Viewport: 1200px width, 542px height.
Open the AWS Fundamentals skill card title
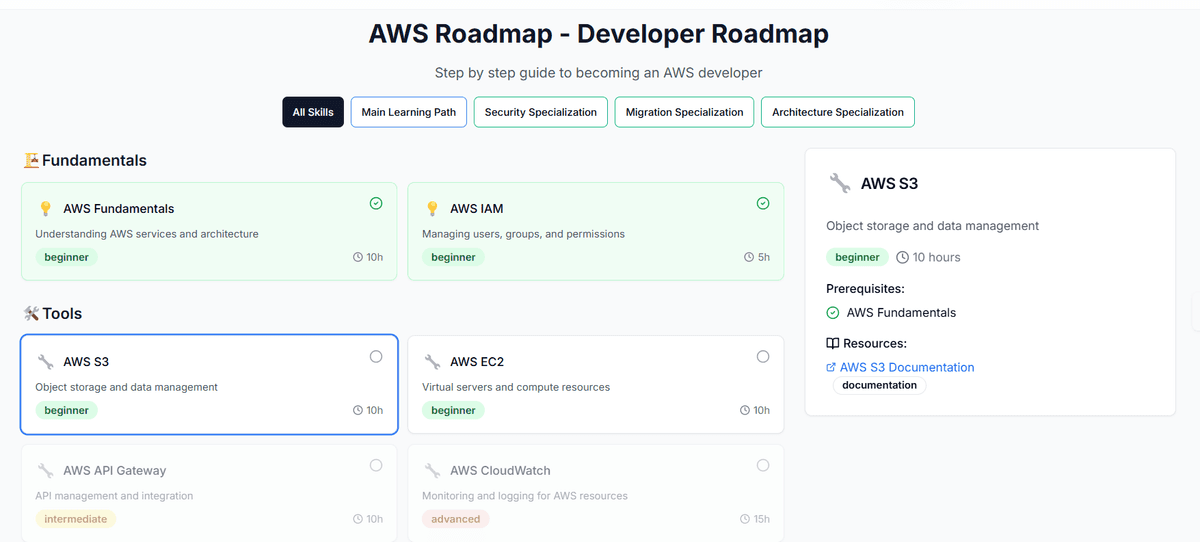(119, 209)
